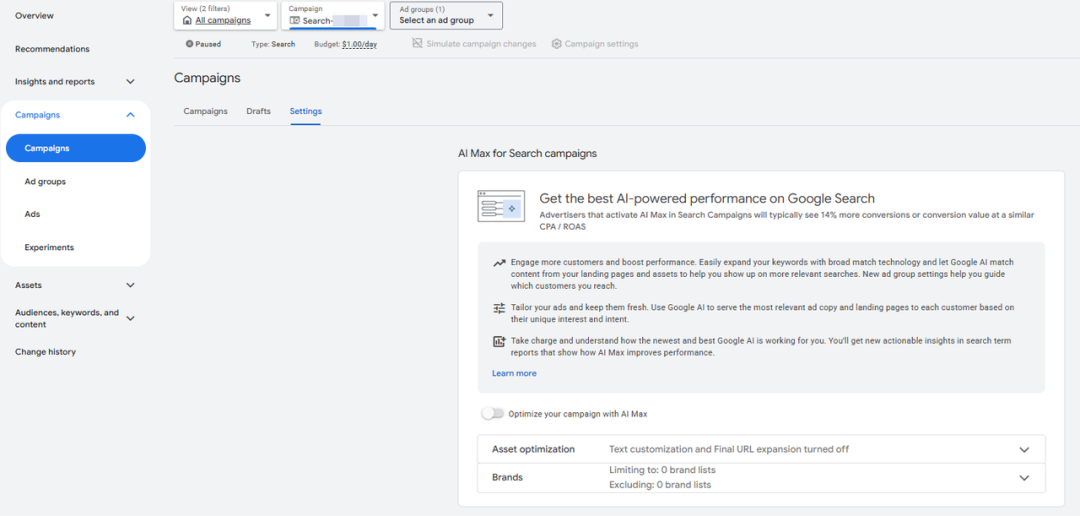Click 'Text customization and Final URL expansion turned off'
1080x516 pixels.
click(x=729, y=449)
